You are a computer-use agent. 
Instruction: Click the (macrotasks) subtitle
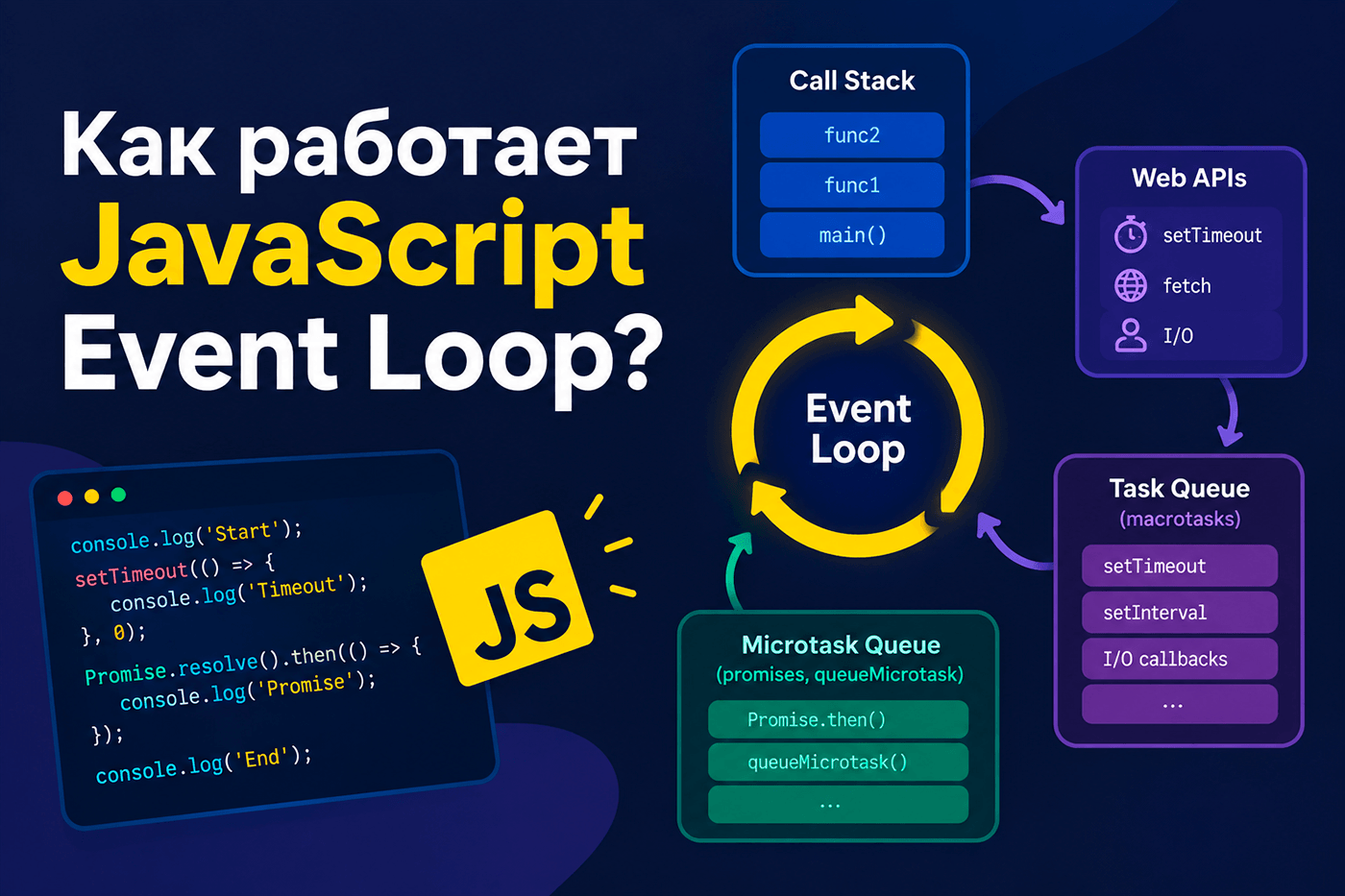[1180, 520]
